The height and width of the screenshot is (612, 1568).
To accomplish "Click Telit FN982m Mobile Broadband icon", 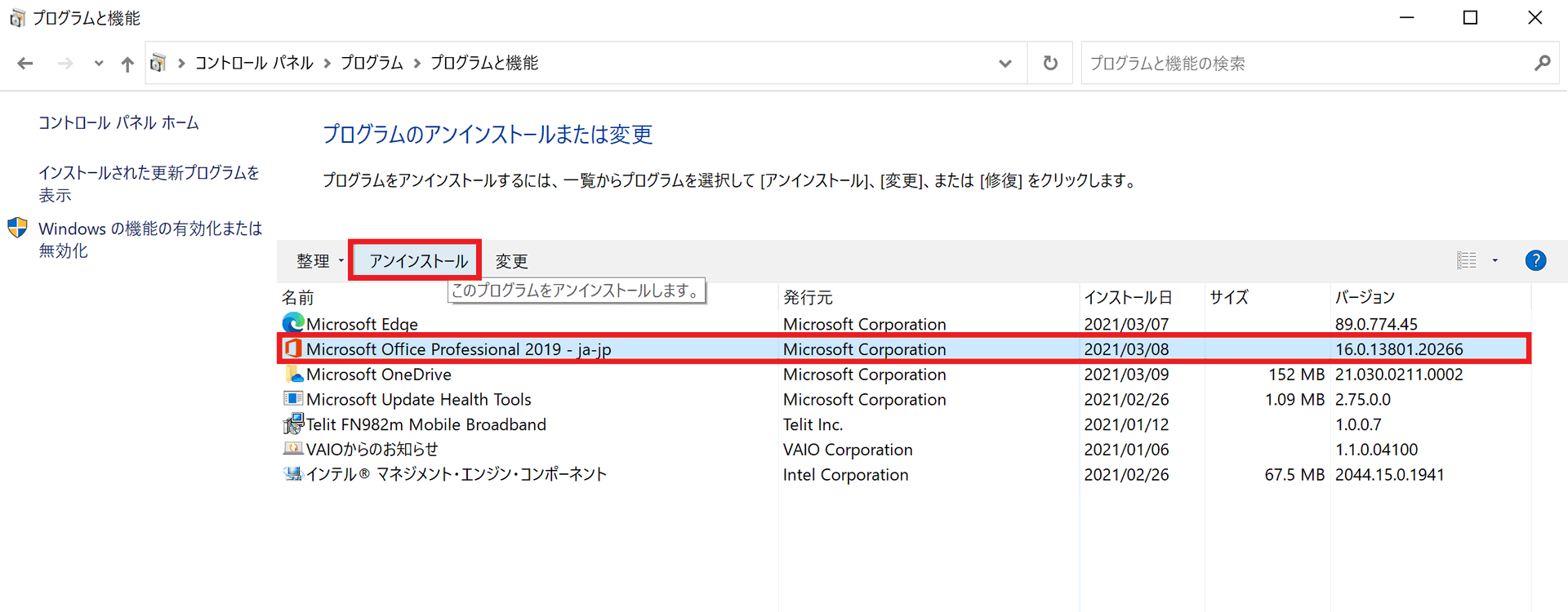I will pyautogui.click(x=293, y=424).
